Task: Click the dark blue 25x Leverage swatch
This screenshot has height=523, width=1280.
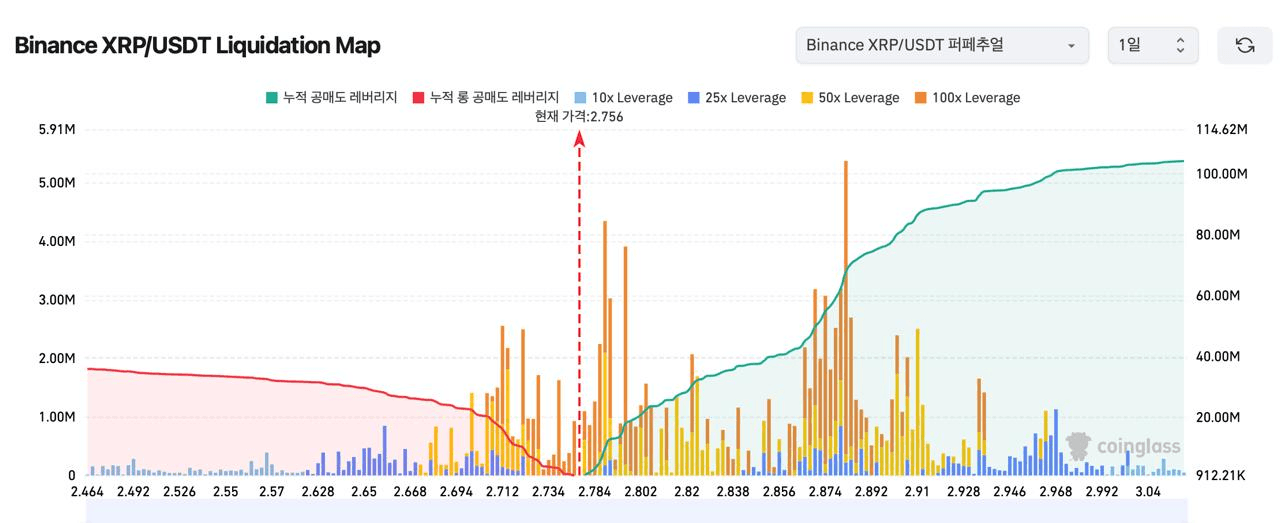Action: 693,98
